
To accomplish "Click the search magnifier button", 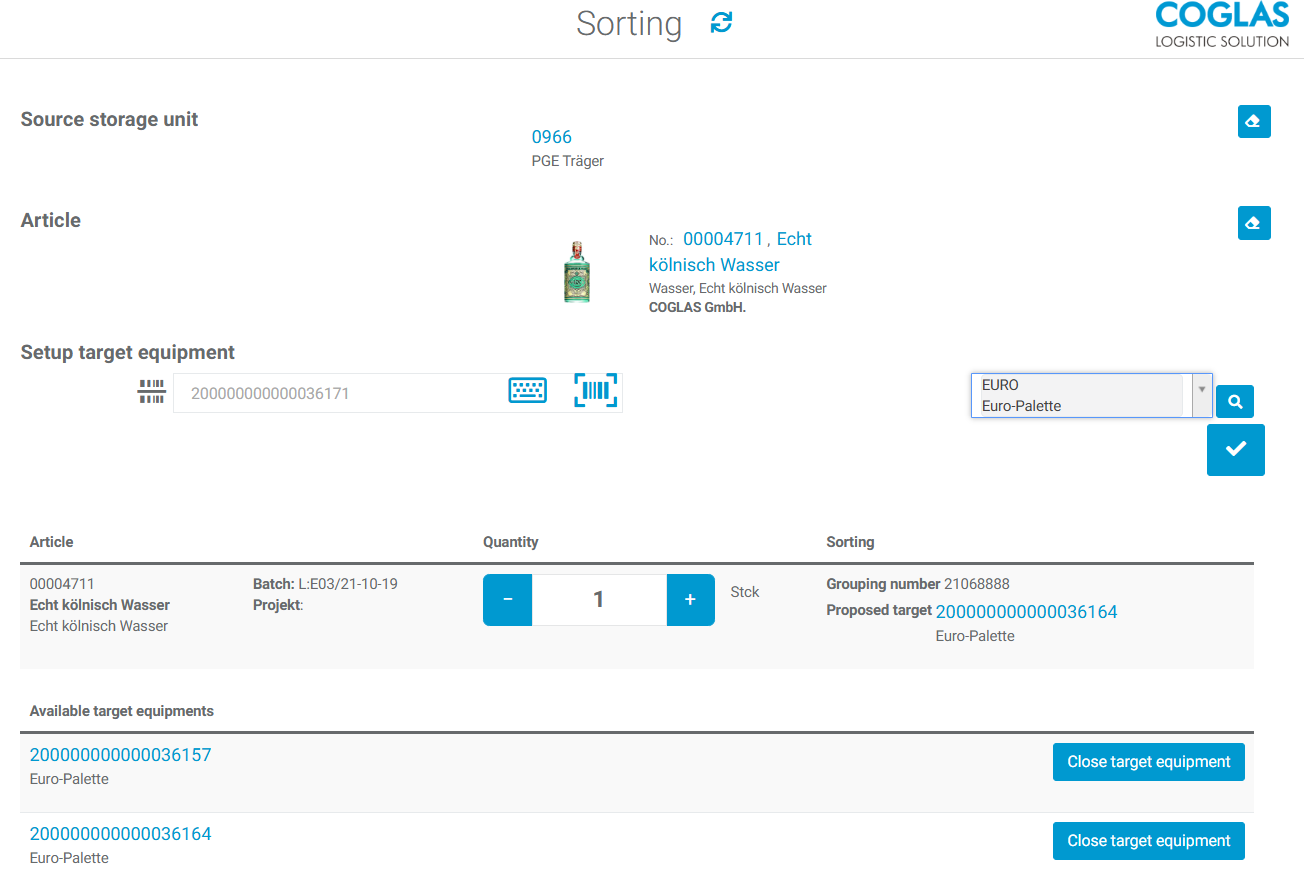I will click(x=1235, y=401).
